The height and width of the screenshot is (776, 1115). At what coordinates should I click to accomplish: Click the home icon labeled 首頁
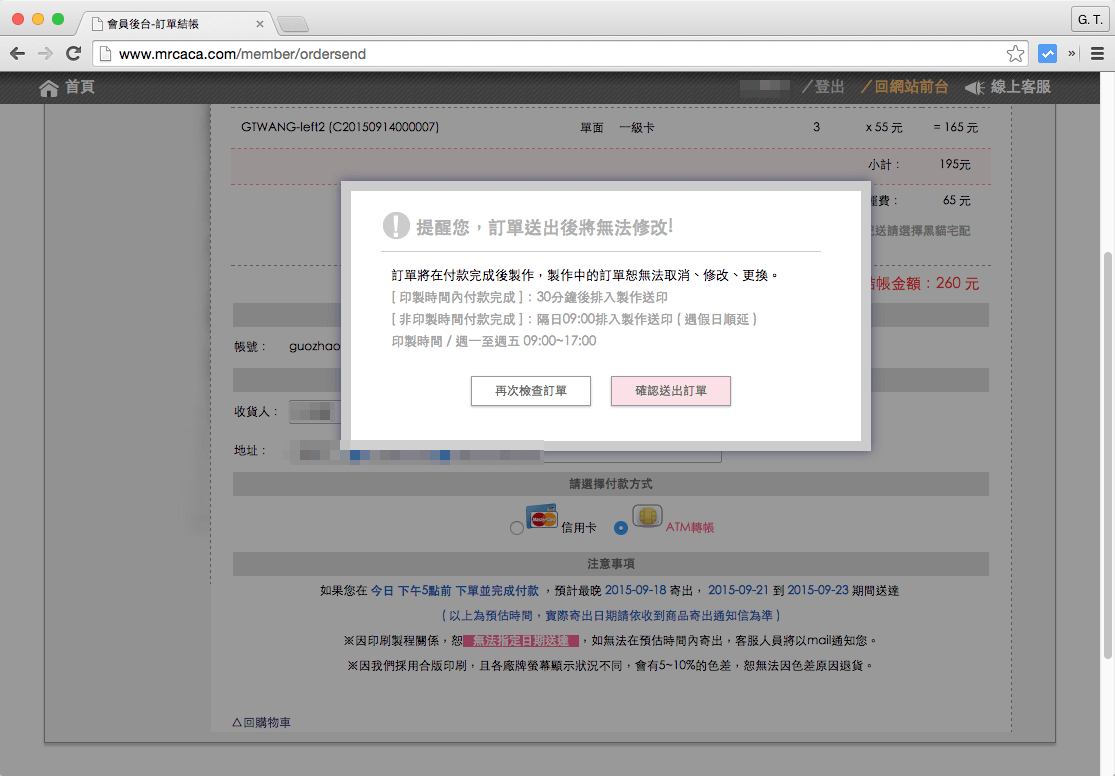pos(49,88)
